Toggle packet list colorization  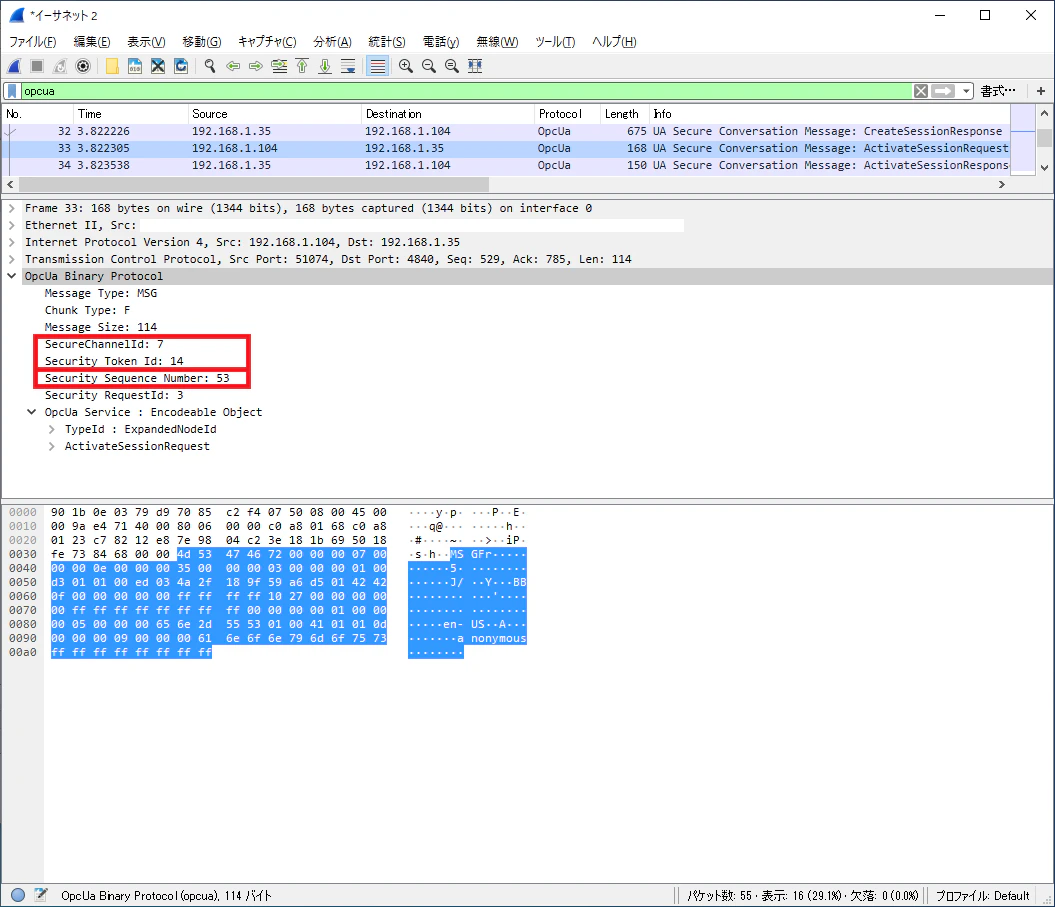click(377, 66)
